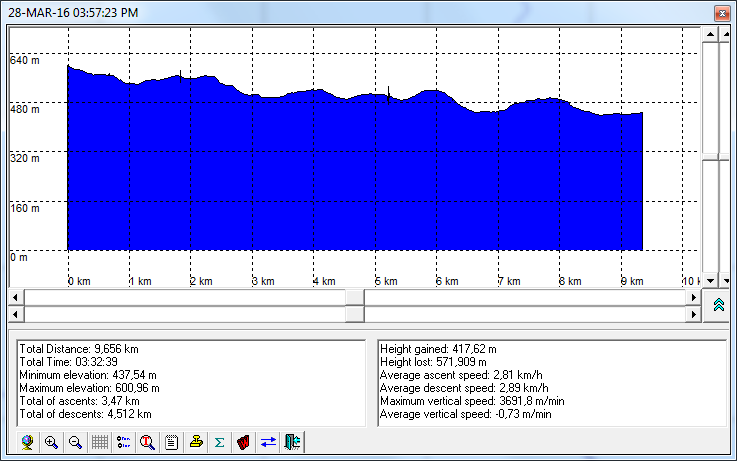Collapse the panel with the double chevron button
Screen dimensions: 737x461
coord(718,306)
